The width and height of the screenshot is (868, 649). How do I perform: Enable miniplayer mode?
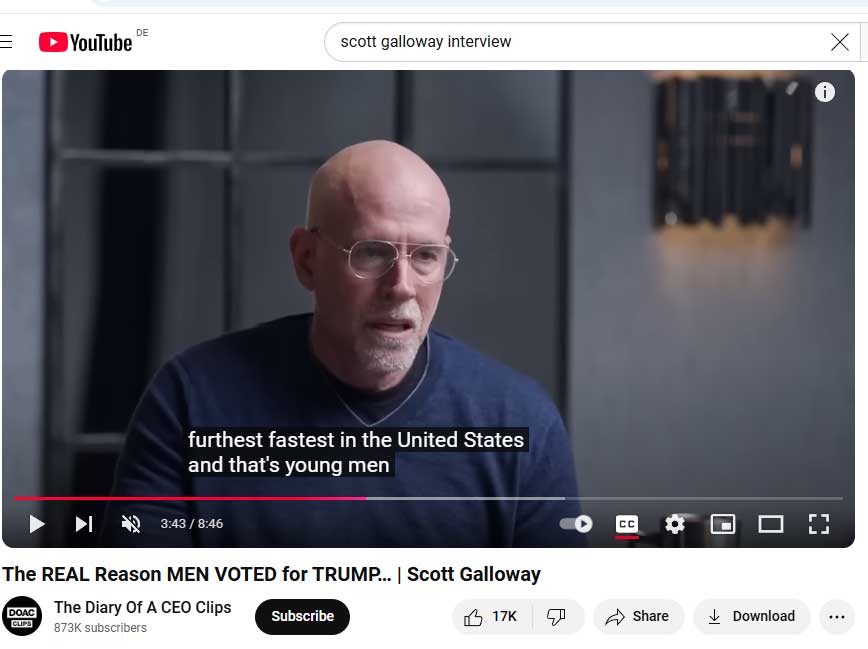(x=722, y=524)
